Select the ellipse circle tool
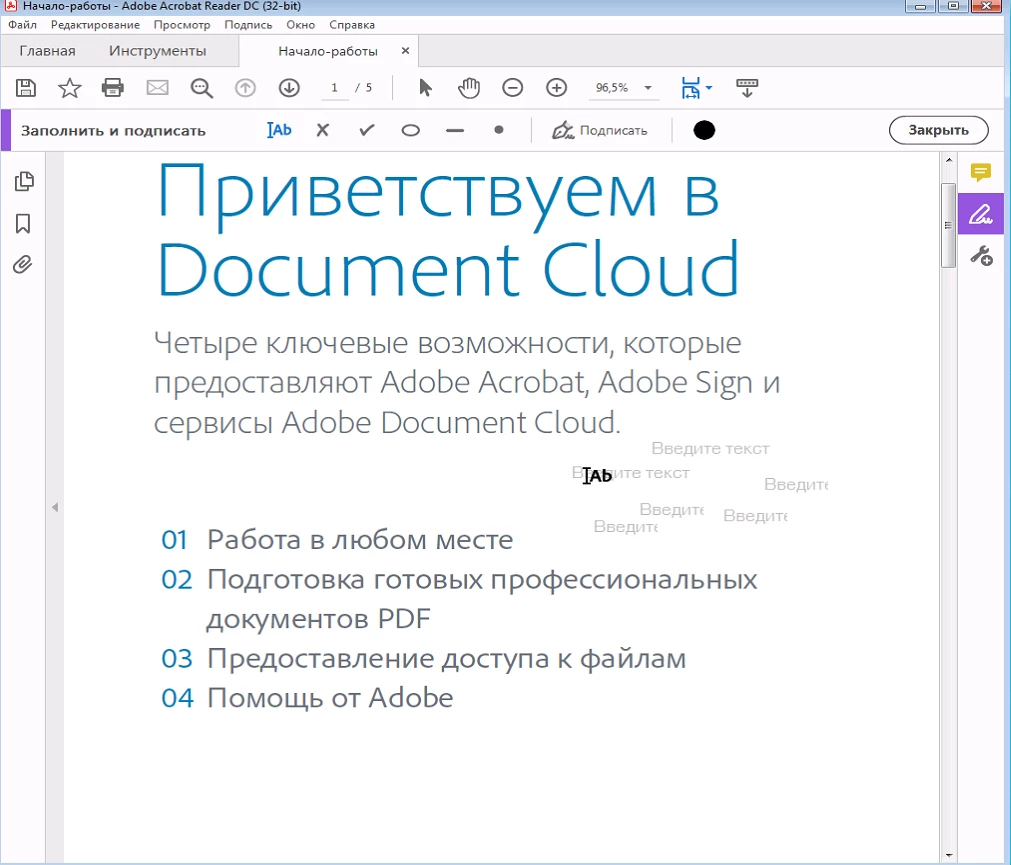 point(411,131)
